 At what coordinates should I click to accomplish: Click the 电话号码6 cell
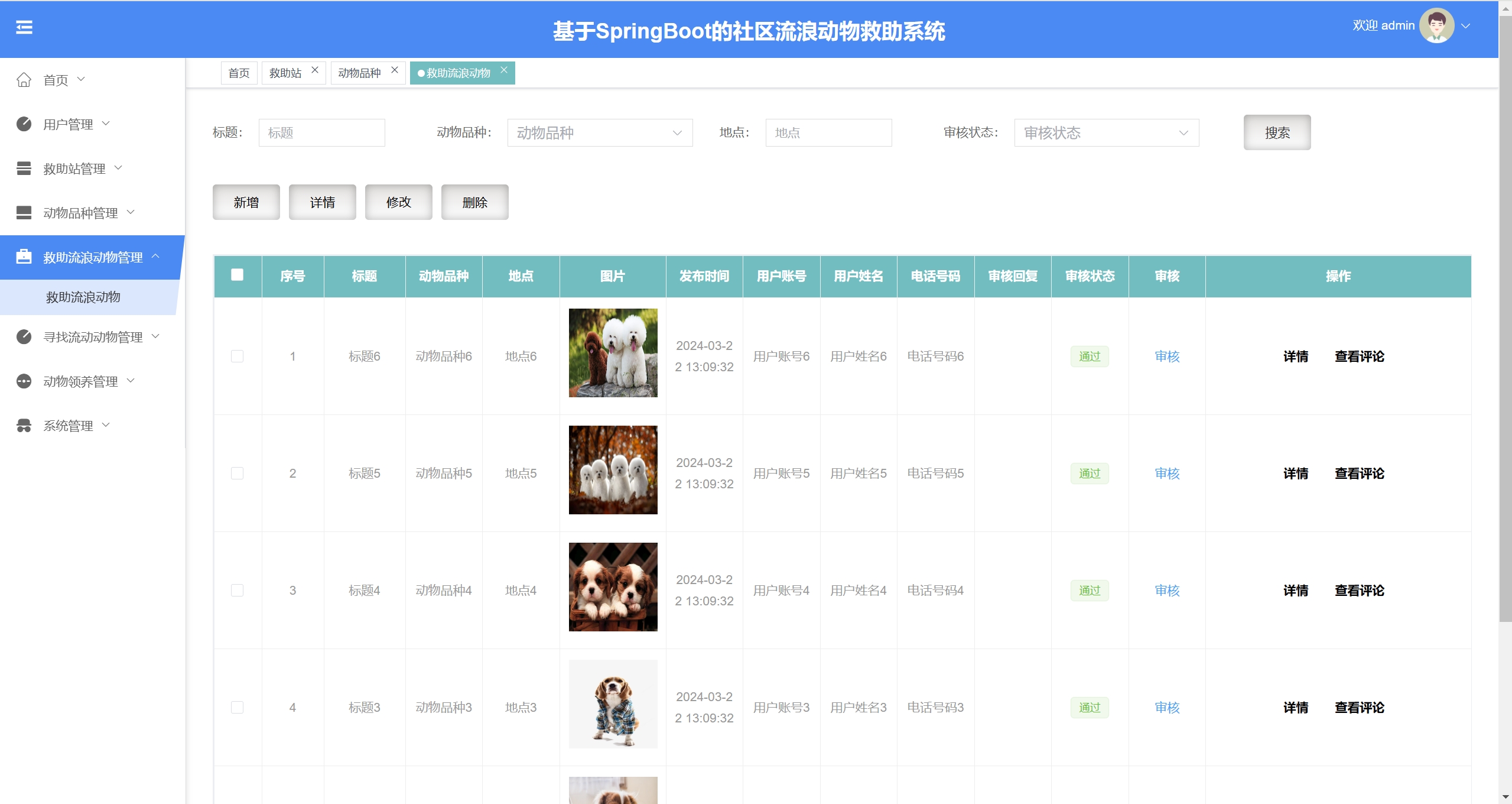(x=935, y=356)
